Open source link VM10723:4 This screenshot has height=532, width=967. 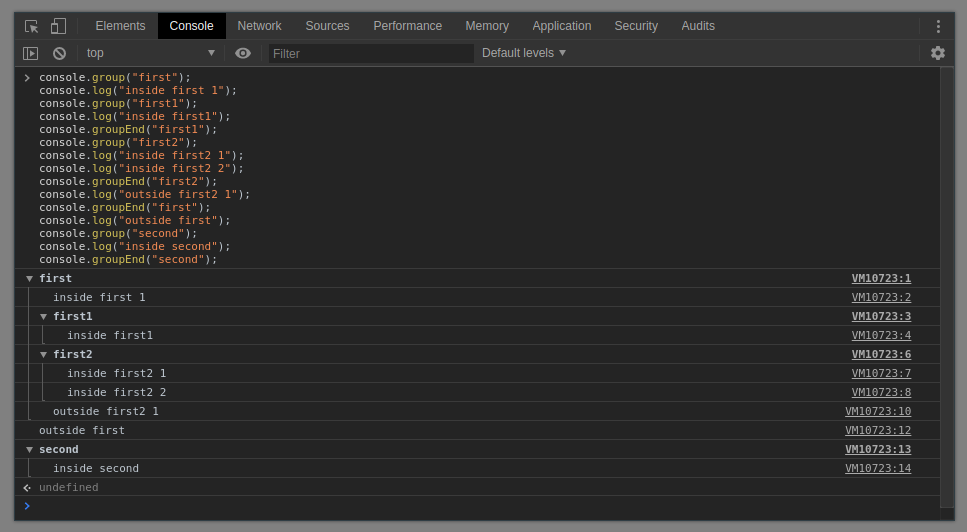881,336
